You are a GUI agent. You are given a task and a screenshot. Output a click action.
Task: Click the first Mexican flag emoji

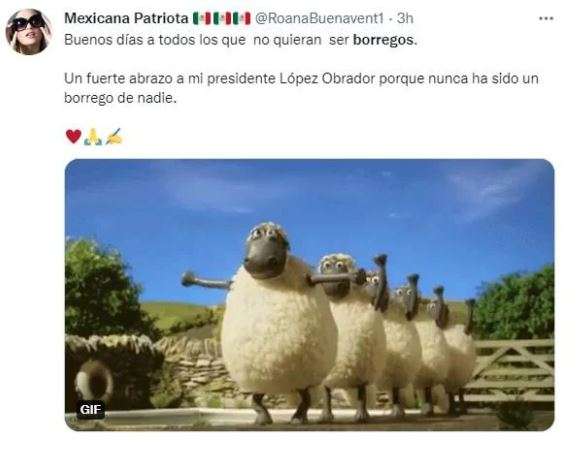[x=202, y=18]
